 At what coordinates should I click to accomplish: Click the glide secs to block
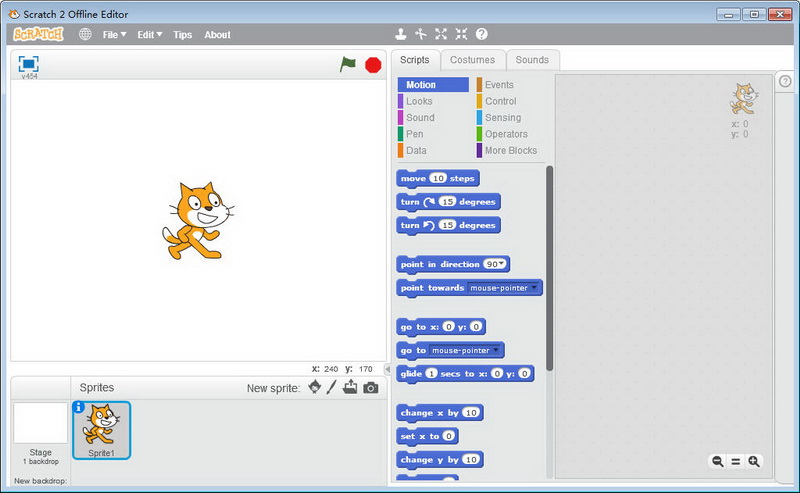click(465, 374)
